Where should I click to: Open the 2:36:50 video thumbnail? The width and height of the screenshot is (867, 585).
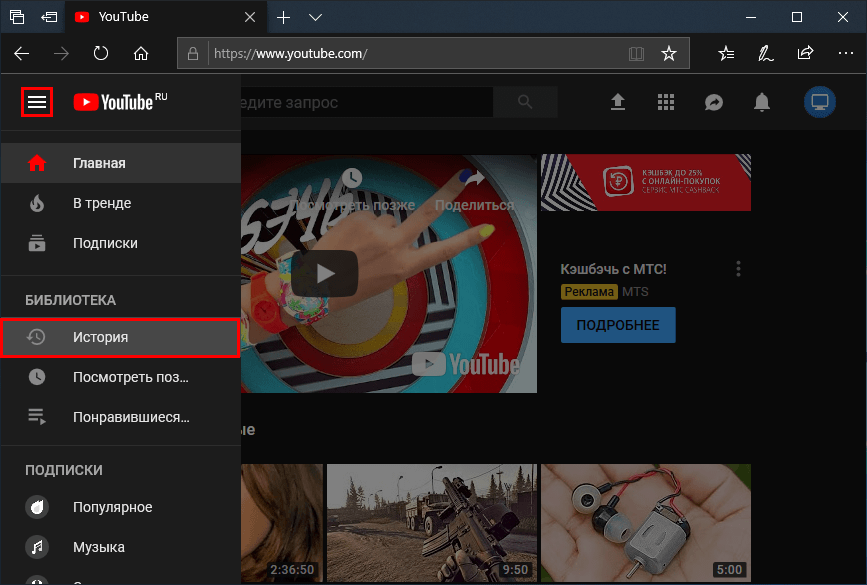click(x=282, y=523)
